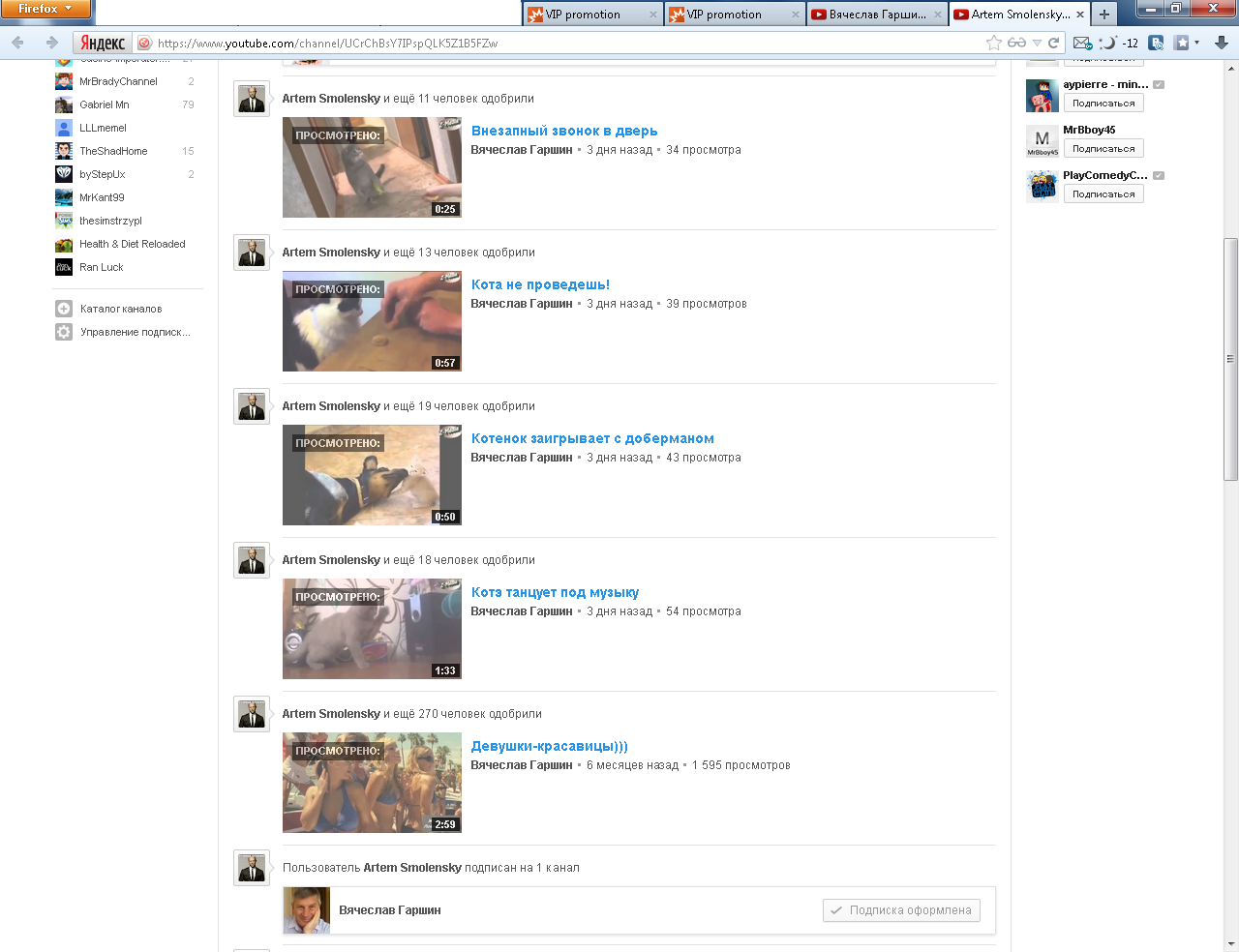The height and width of the screenshot is (952, 1239).
Task: Click Artem avatar beside подписан на 1 канал
Action: [x=252, y=868]
